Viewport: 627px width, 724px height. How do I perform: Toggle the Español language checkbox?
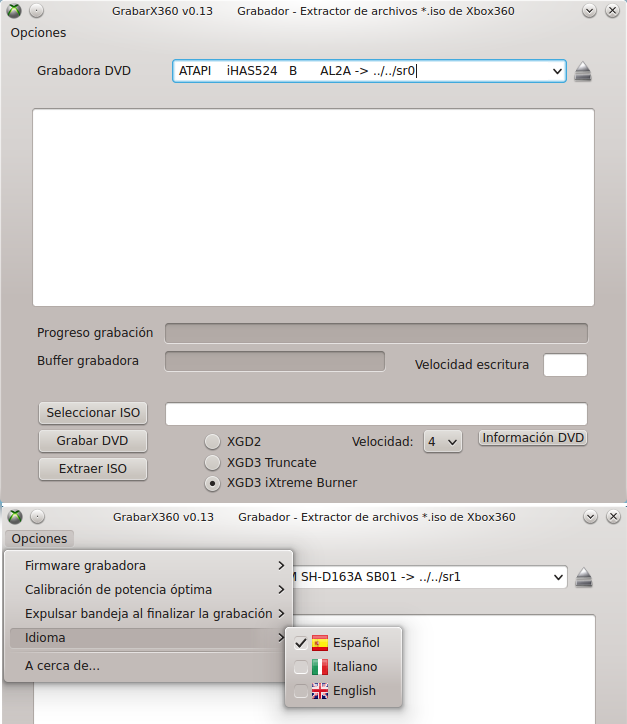point(301,643)
